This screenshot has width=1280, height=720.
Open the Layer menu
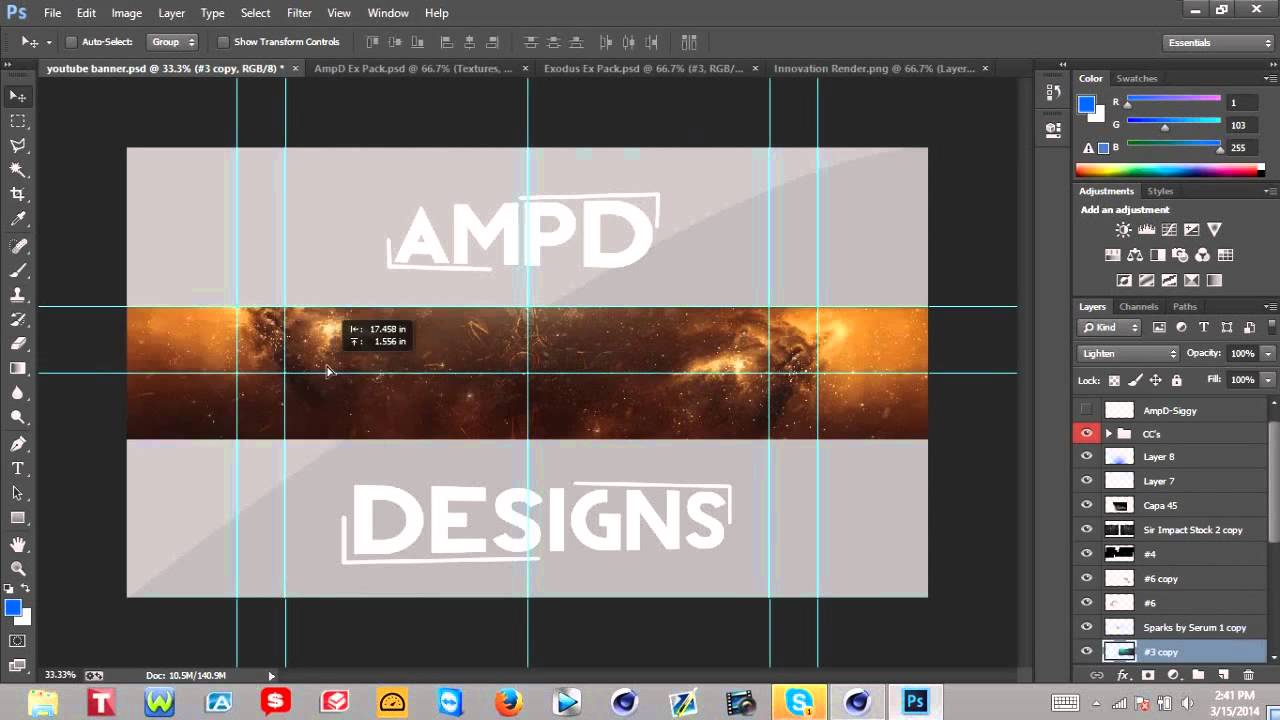171,13
